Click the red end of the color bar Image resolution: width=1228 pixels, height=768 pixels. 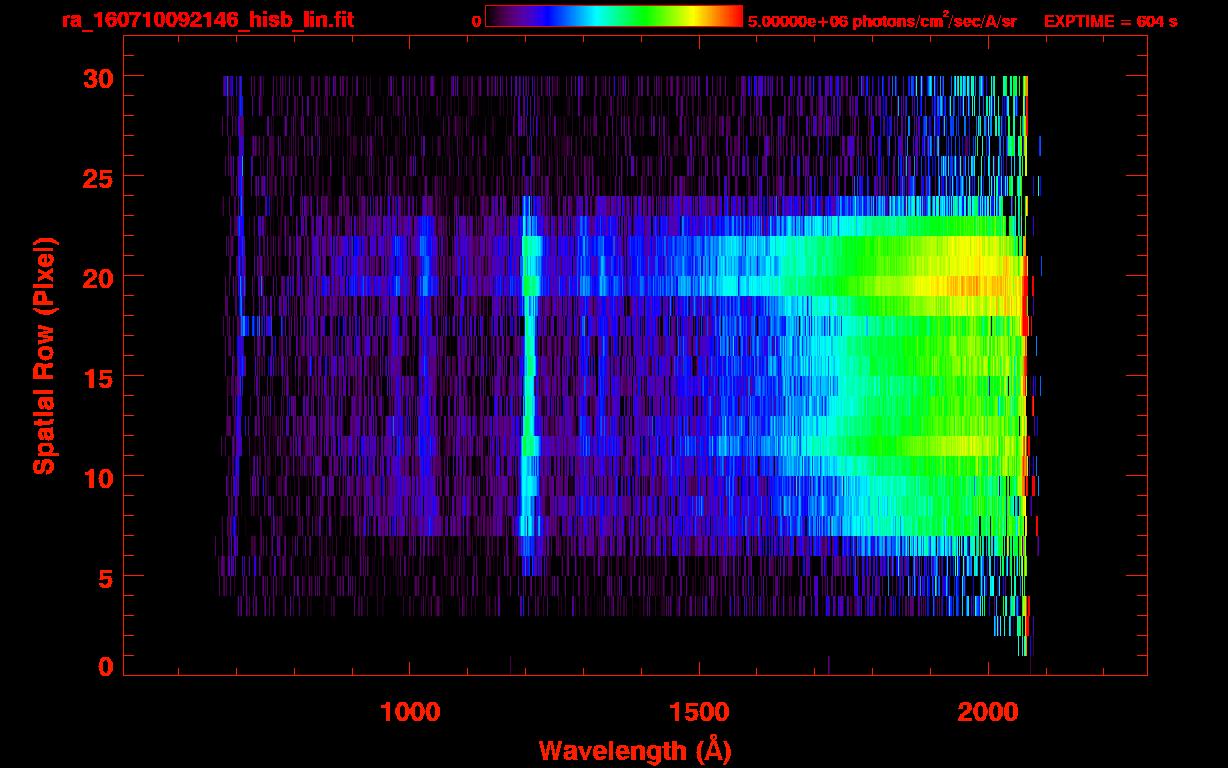pyautogui.click(x=734, y=16)
